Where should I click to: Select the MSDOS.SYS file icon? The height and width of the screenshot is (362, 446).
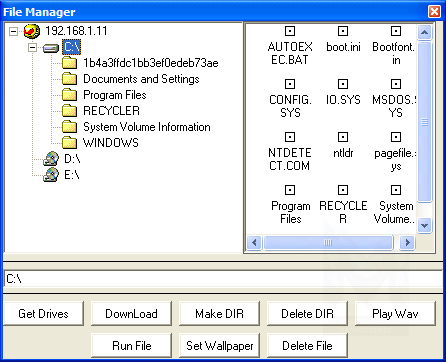pos(396,84)
